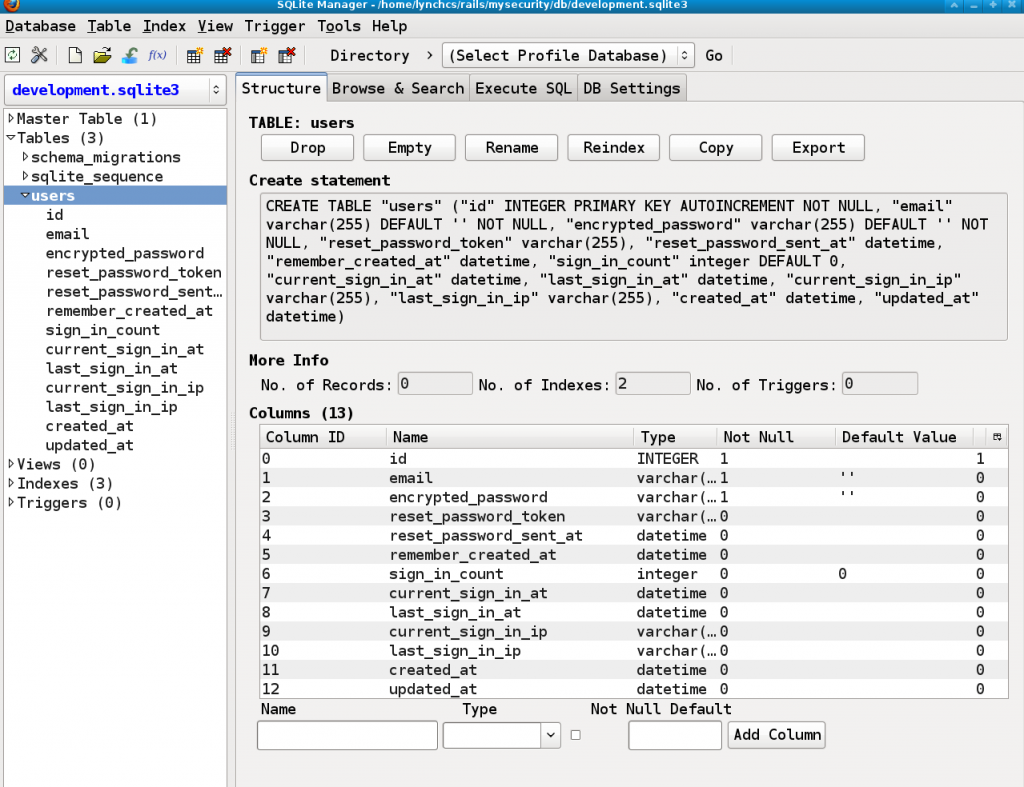This screenshot has height=787, width=1024.
Task: Expand the Indexes (3) tree node
Action: tap(11, 484)
